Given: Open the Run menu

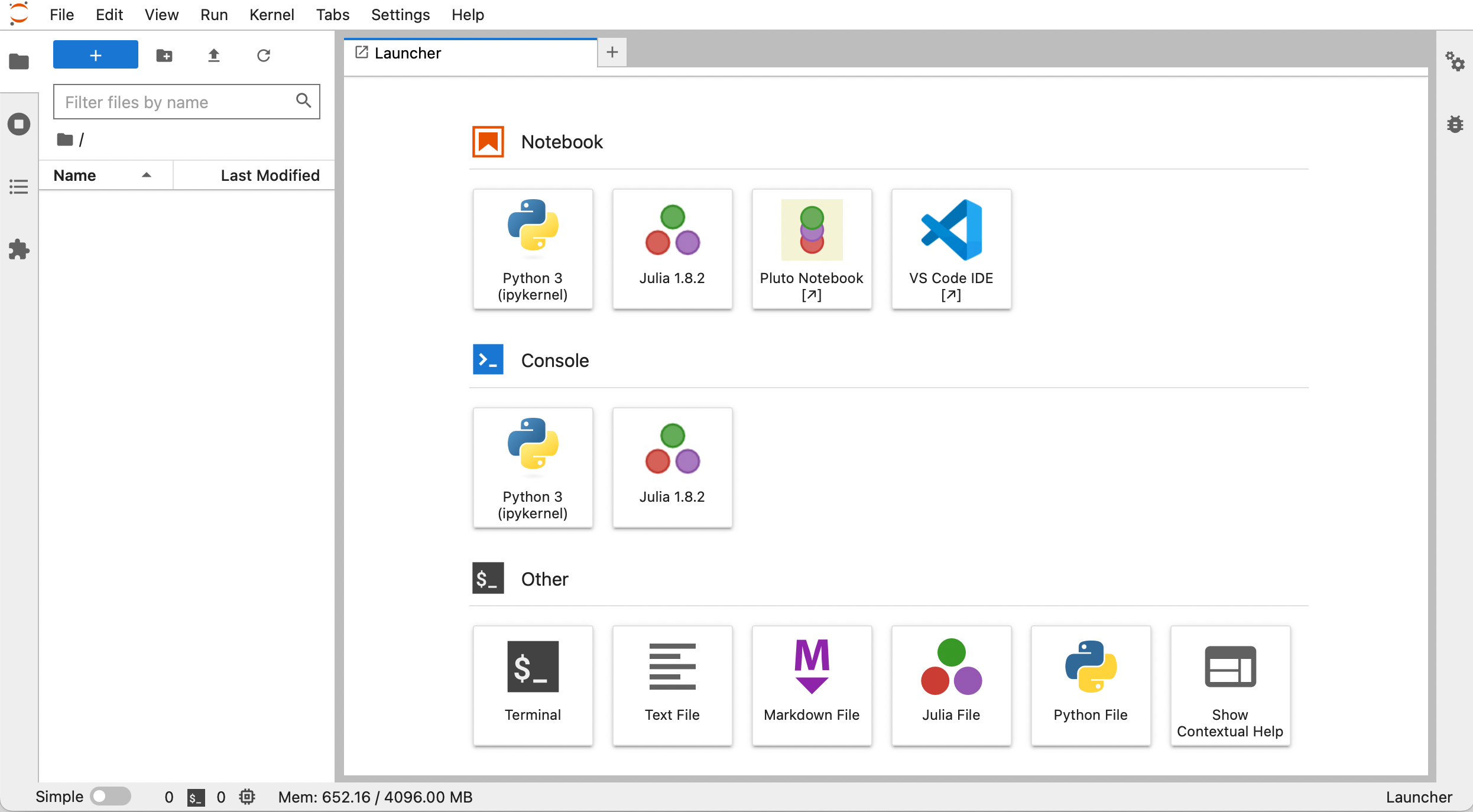Looking at the screenshot, I should [214, 15].
